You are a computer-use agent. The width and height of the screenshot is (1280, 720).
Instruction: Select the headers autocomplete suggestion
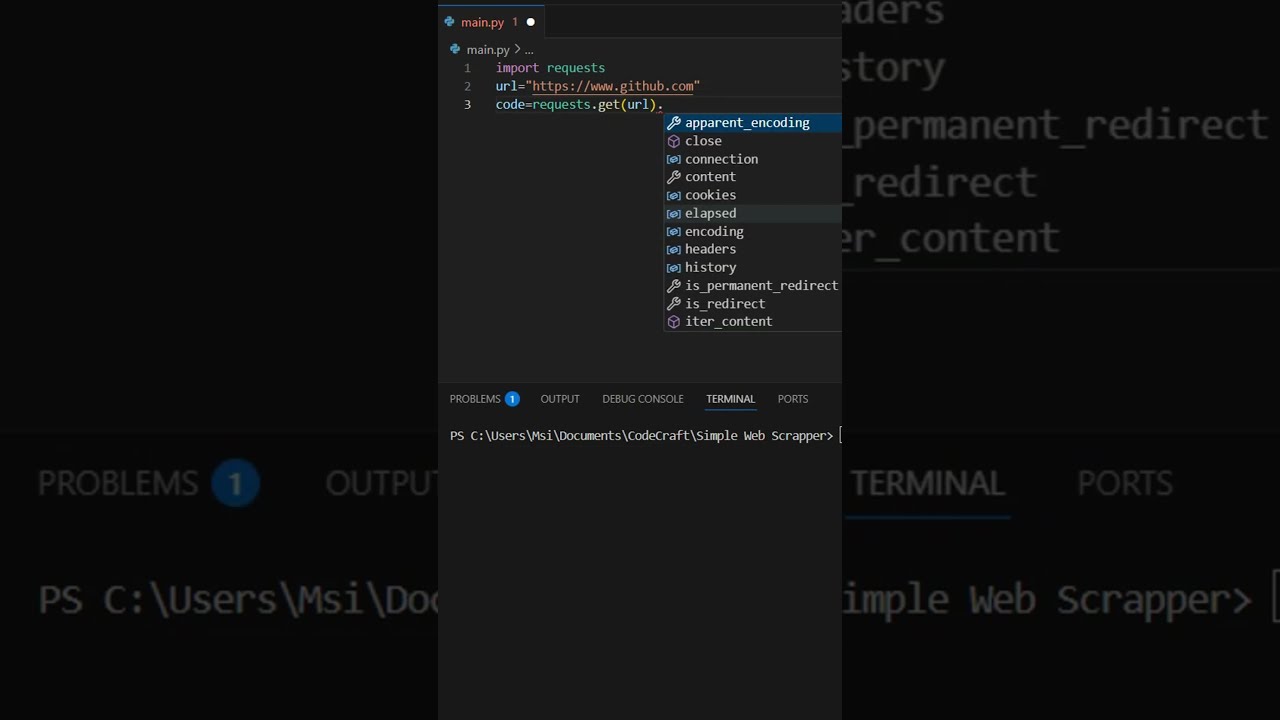710,249
